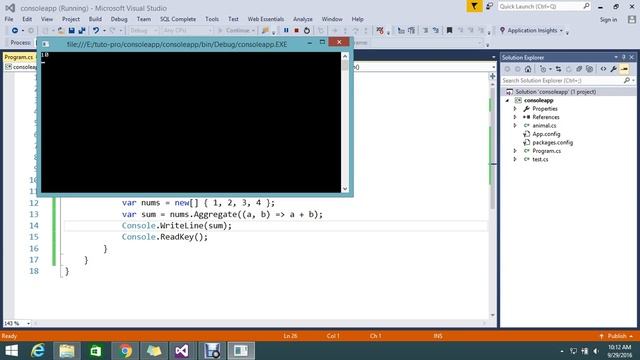This screenshot has width=640, height=360.
Task: Toggle Preview Selected Items in Solution Explorer
Action: (x=624, y=69)
